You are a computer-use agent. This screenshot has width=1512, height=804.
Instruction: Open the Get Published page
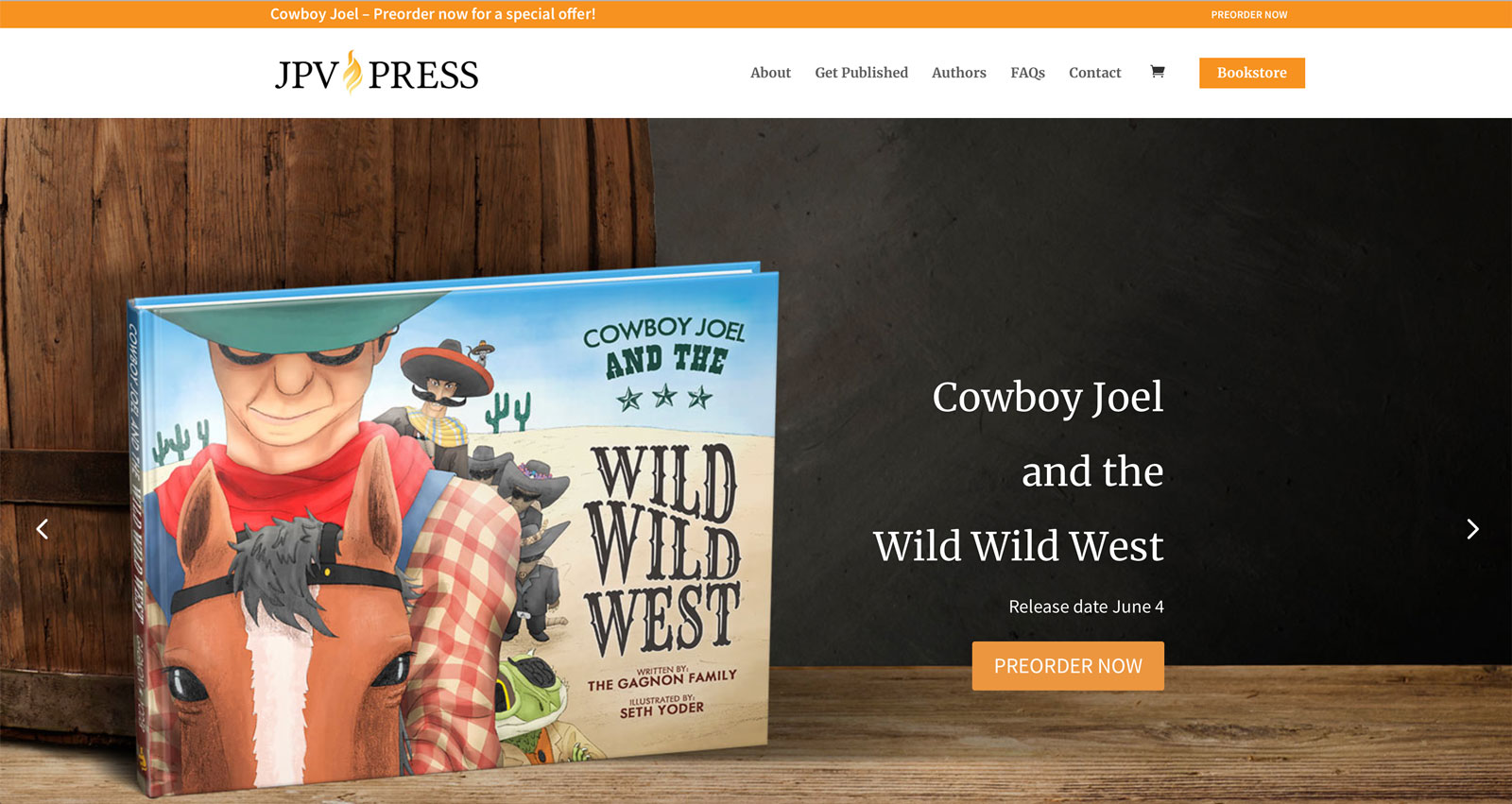861,73
